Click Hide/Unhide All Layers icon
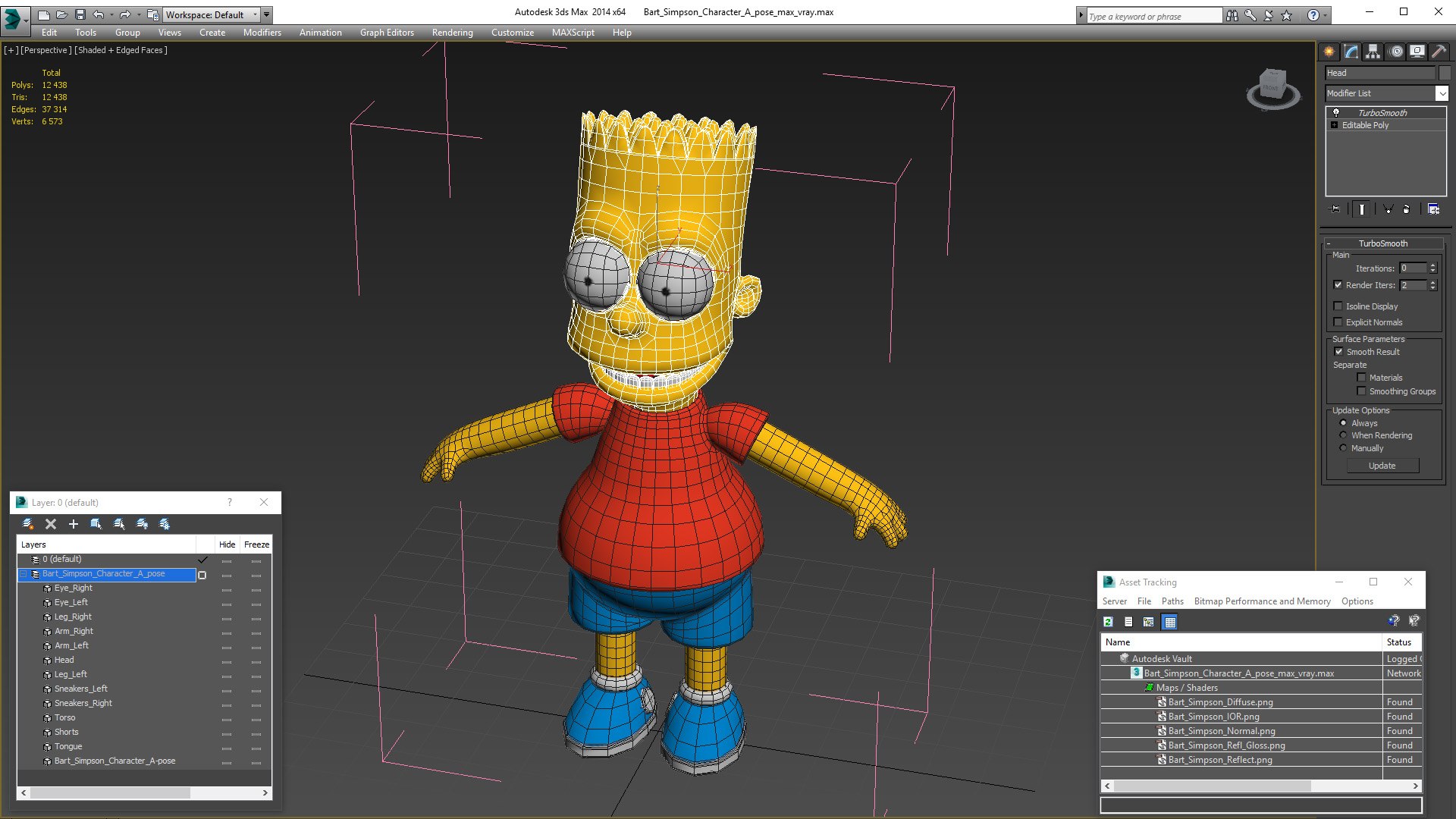 [142, 524]
